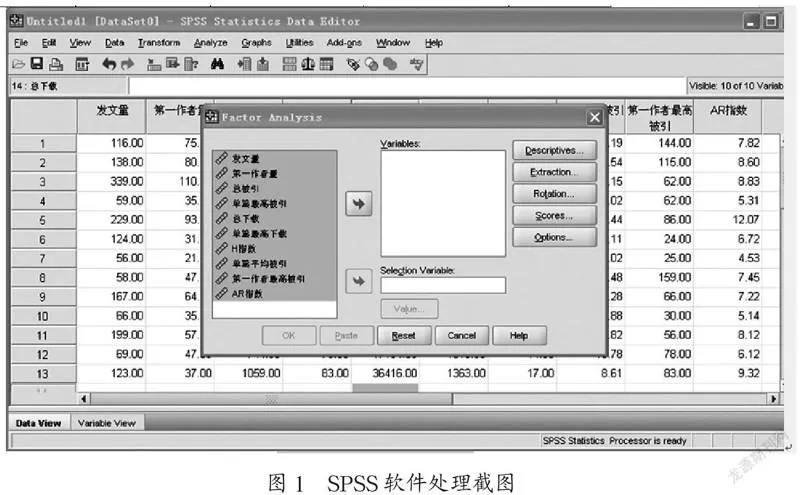Click the horizontal scrollbar thumb in data grid
The width and height of the screenshot is (800, 495).
271,399
